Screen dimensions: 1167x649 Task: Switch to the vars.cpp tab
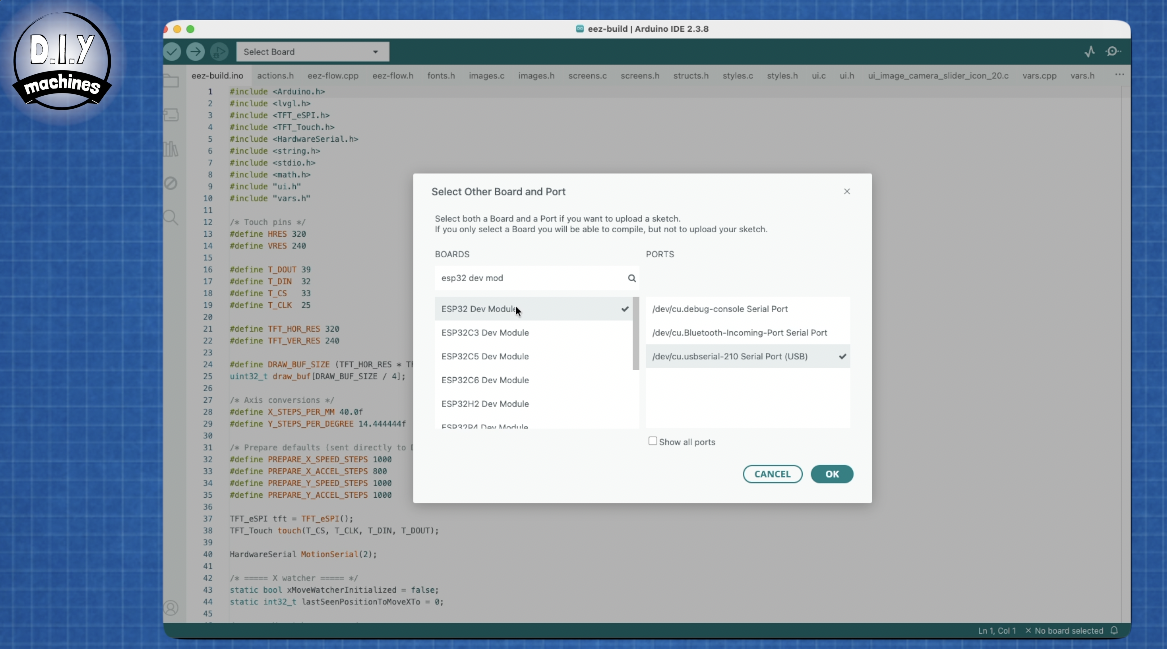[1040, 76]
